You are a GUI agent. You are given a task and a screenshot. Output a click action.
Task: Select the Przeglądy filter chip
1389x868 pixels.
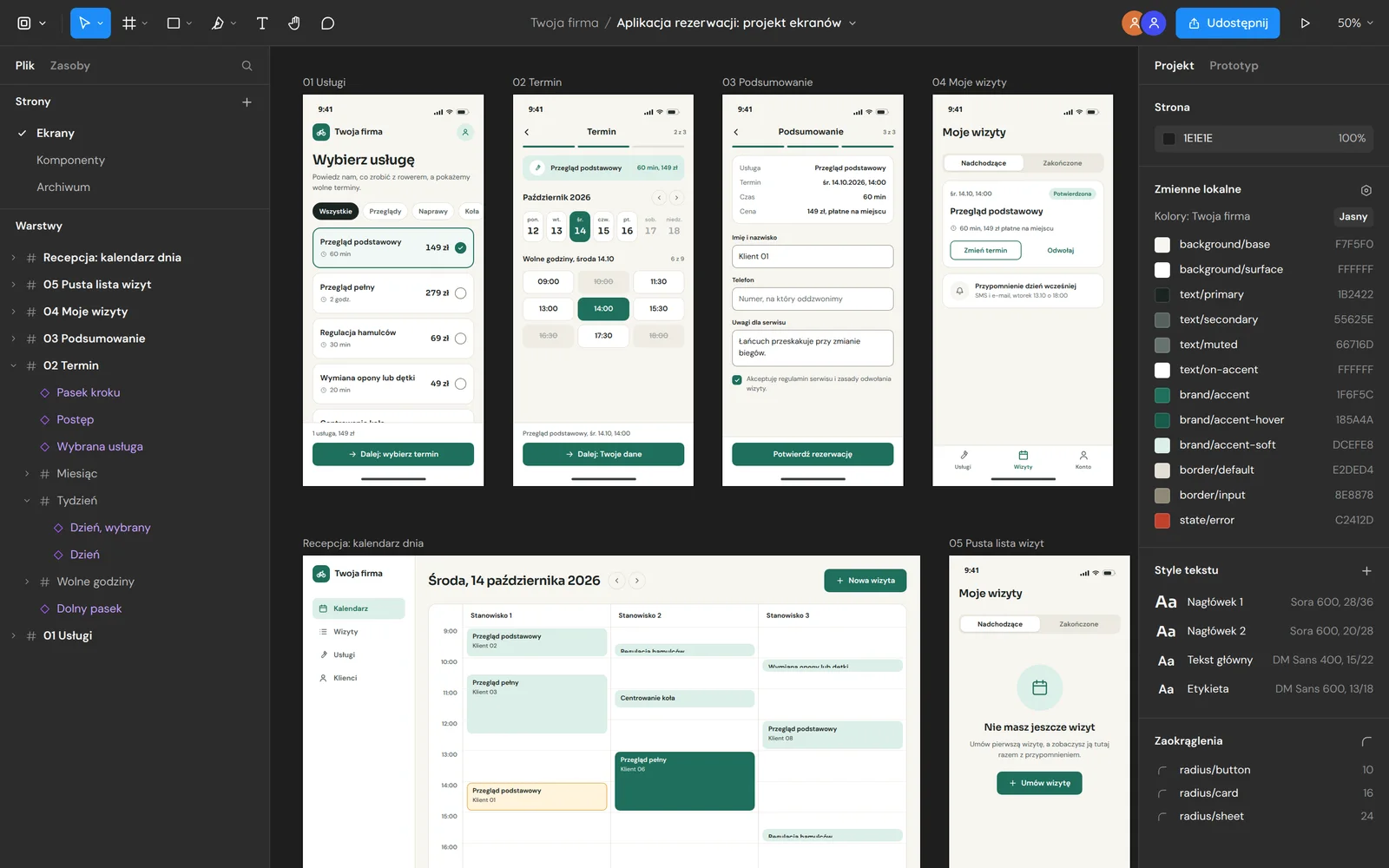click(385, 212)
